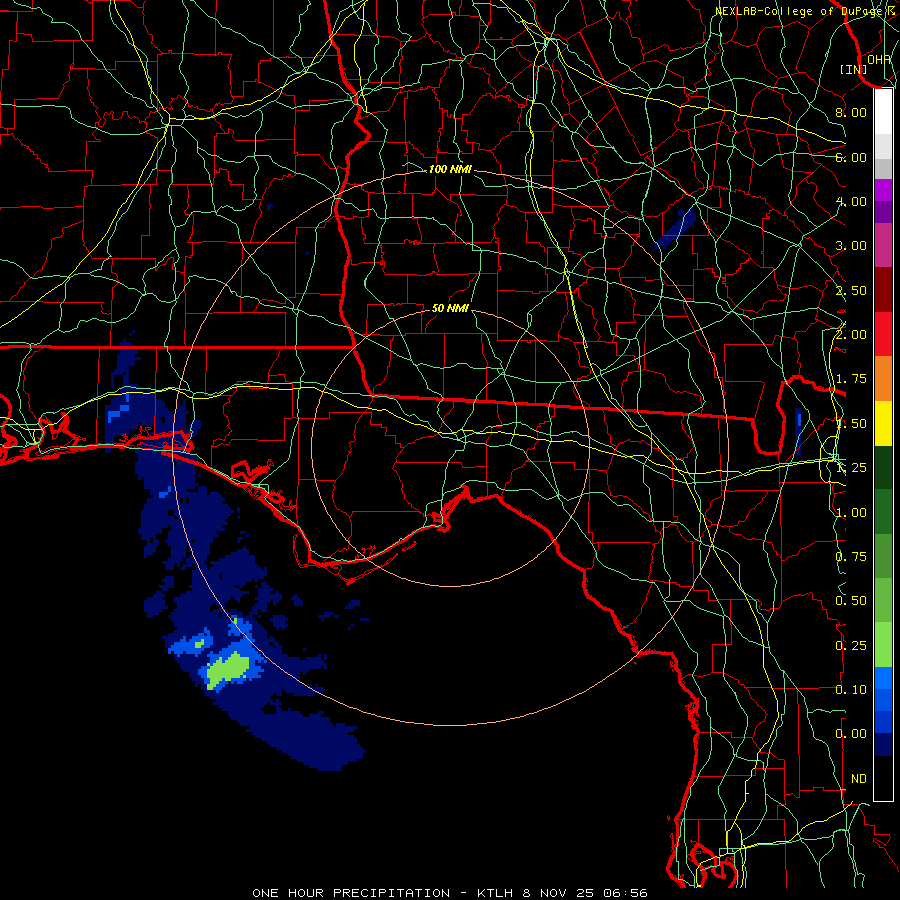Pick the orange 1.75 legend swatch
The height and width of the screenshot is (900, 900).
point(883,379)
